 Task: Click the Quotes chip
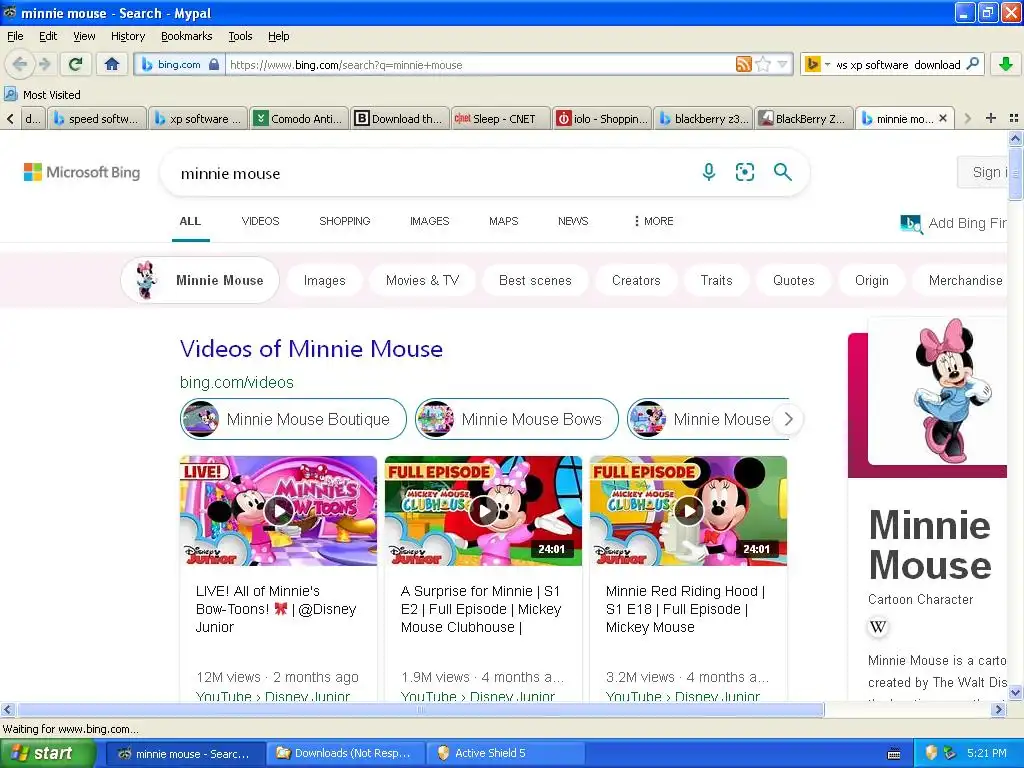point(794,280)
